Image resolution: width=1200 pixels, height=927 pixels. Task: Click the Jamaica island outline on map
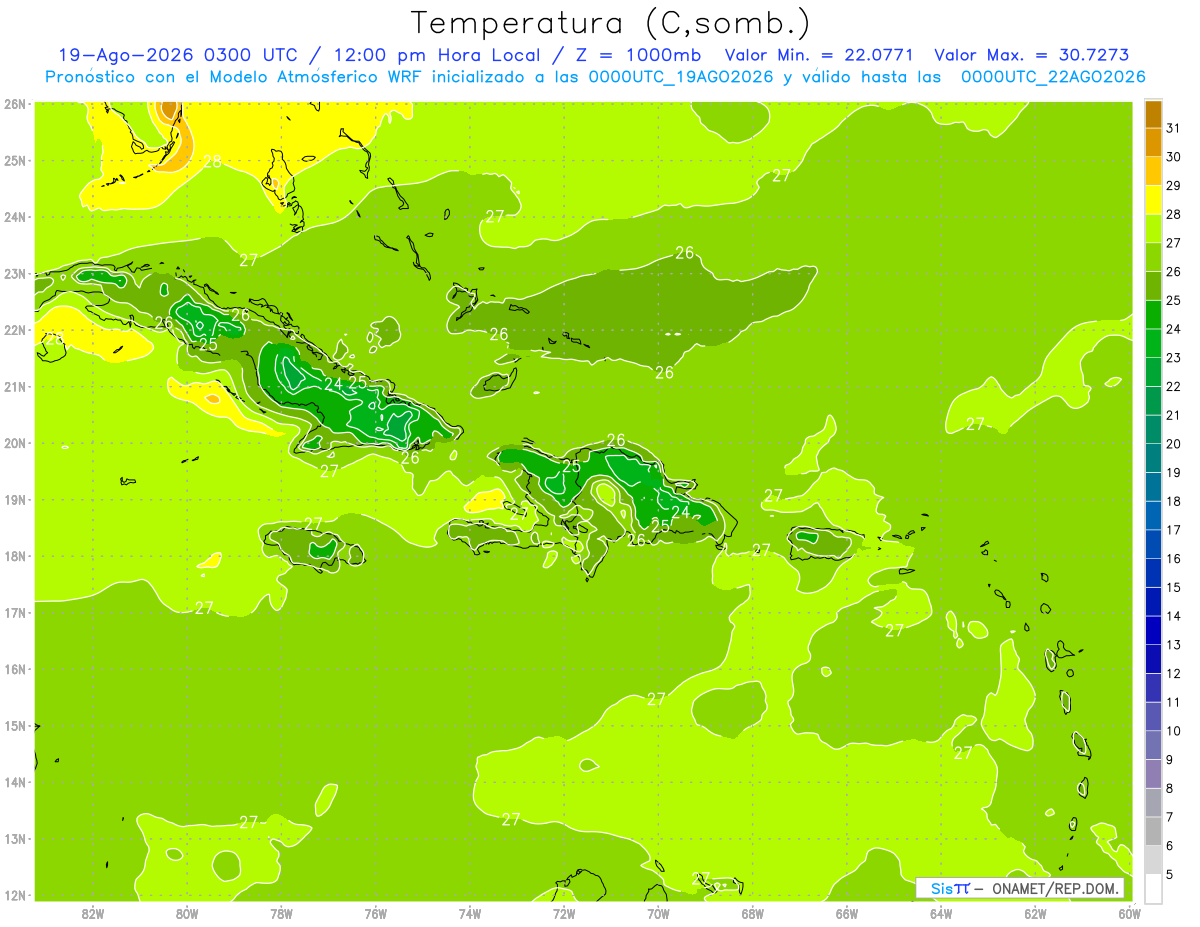(x=315, y=549)
